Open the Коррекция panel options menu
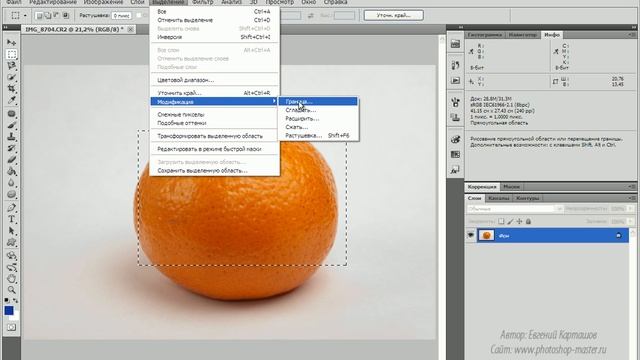The height and width of the screenshot is (360, 640). (631, 187)
